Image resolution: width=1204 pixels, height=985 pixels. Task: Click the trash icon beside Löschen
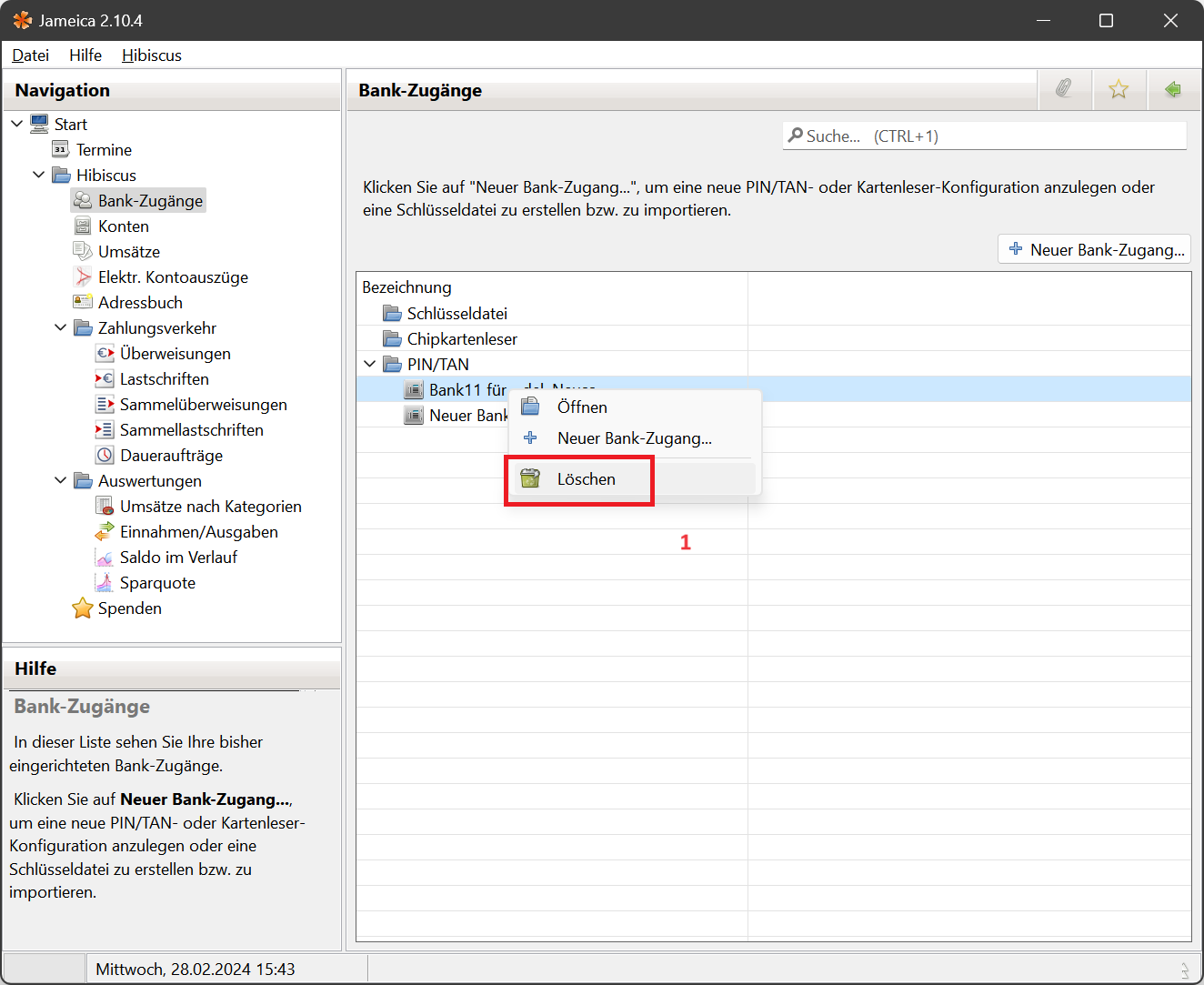(x=530, y=478)
